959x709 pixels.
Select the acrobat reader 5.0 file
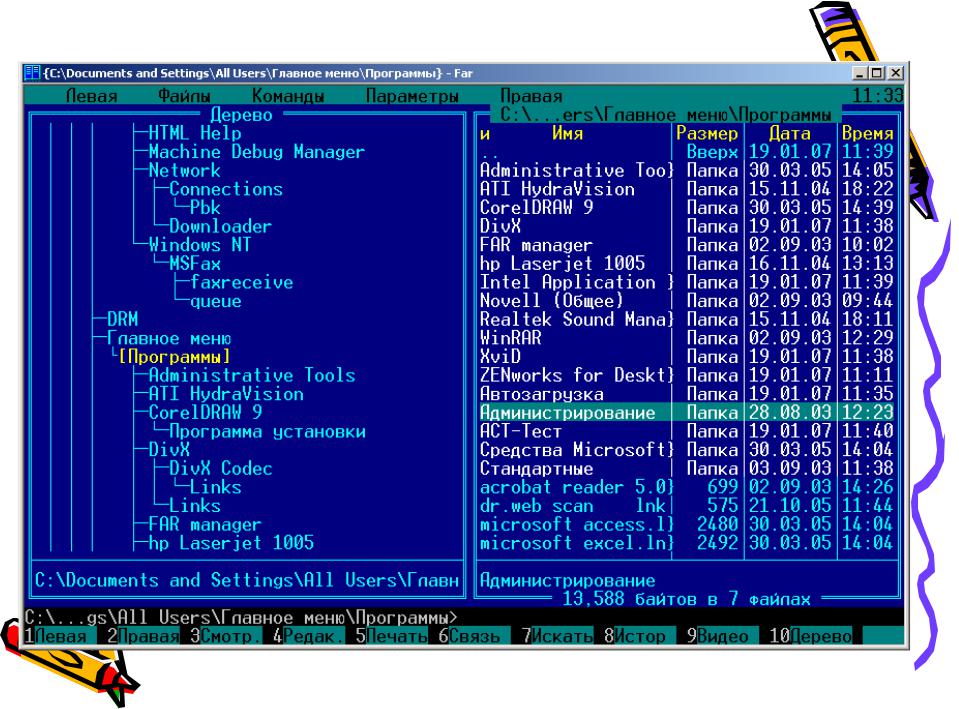pyautogui.click(x=687, y=488)
